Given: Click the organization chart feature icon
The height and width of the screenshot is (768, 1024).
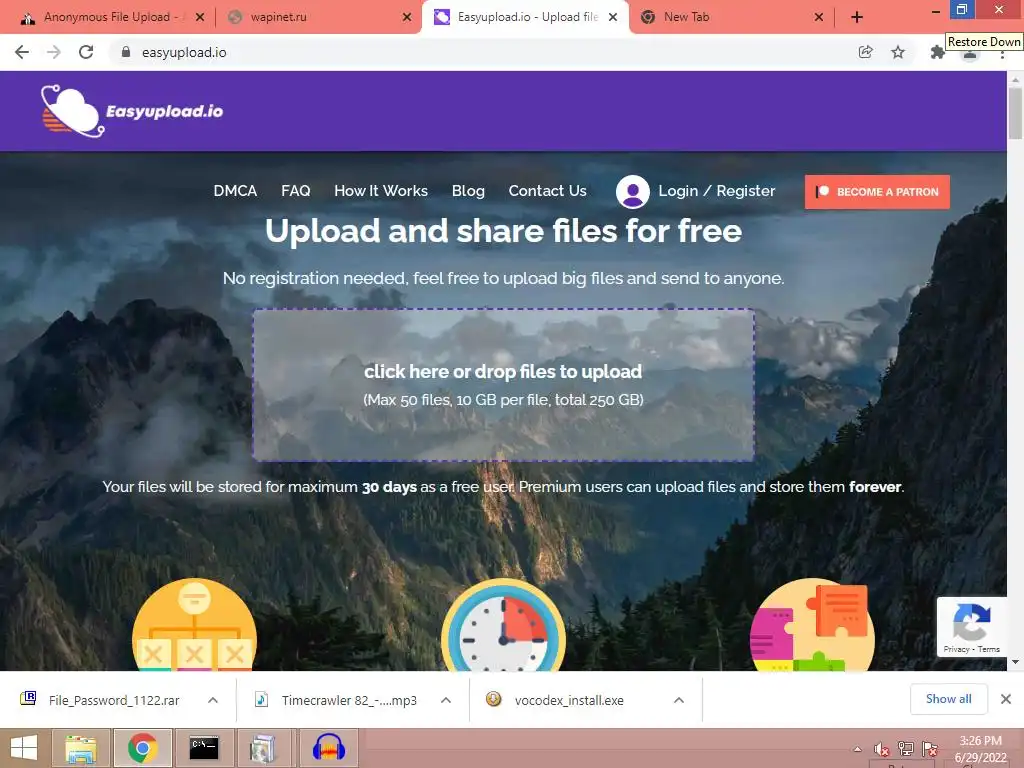Looking at the screenshot, I should click(x=194, y=625).
